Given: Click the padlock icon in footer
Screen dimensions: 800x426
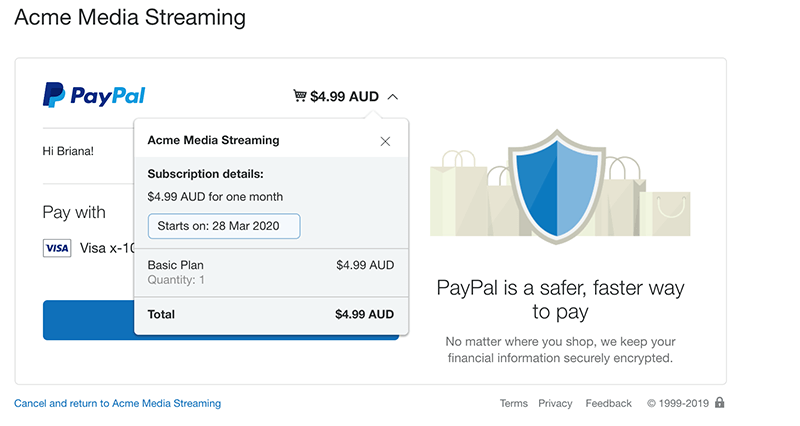Looking at the screenshot, I should tap(720, 403).
